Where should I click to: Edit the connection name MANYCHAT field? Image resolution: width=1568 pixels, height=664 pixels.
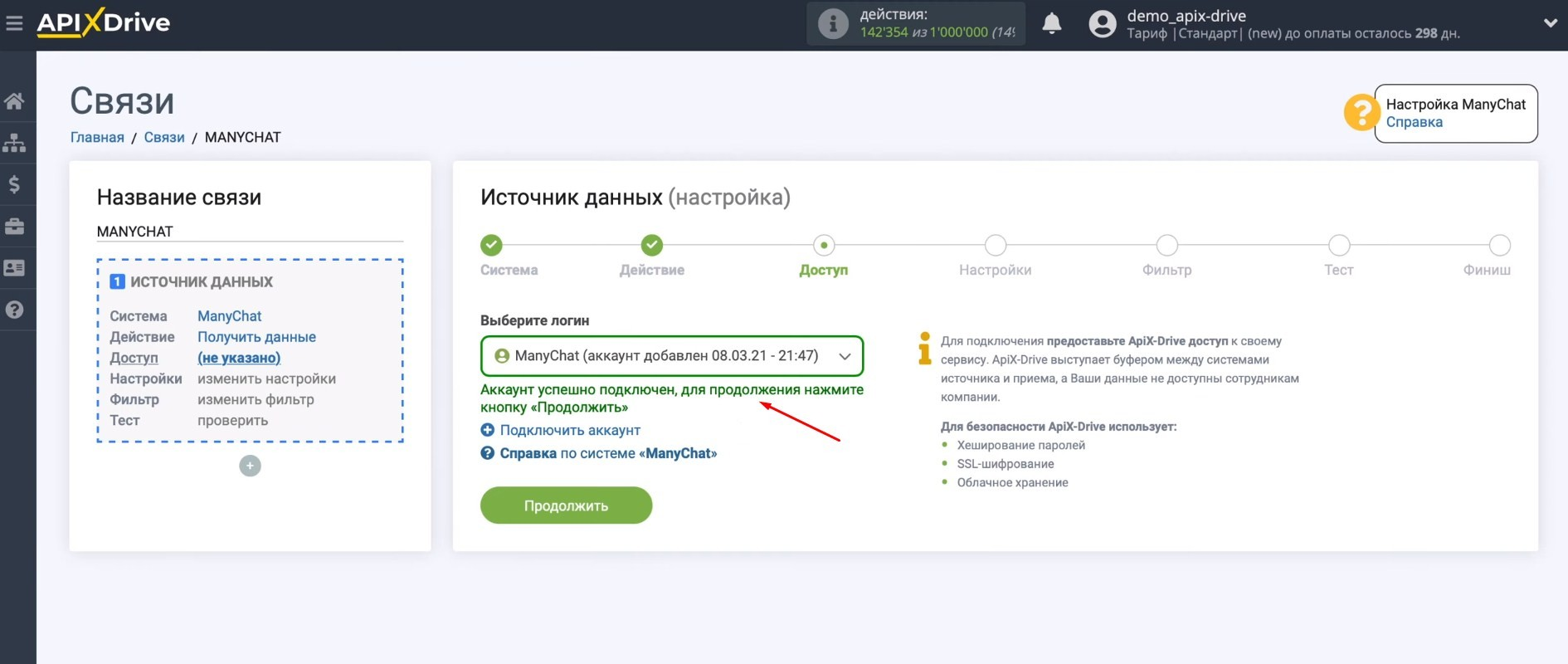click(250, 232)
